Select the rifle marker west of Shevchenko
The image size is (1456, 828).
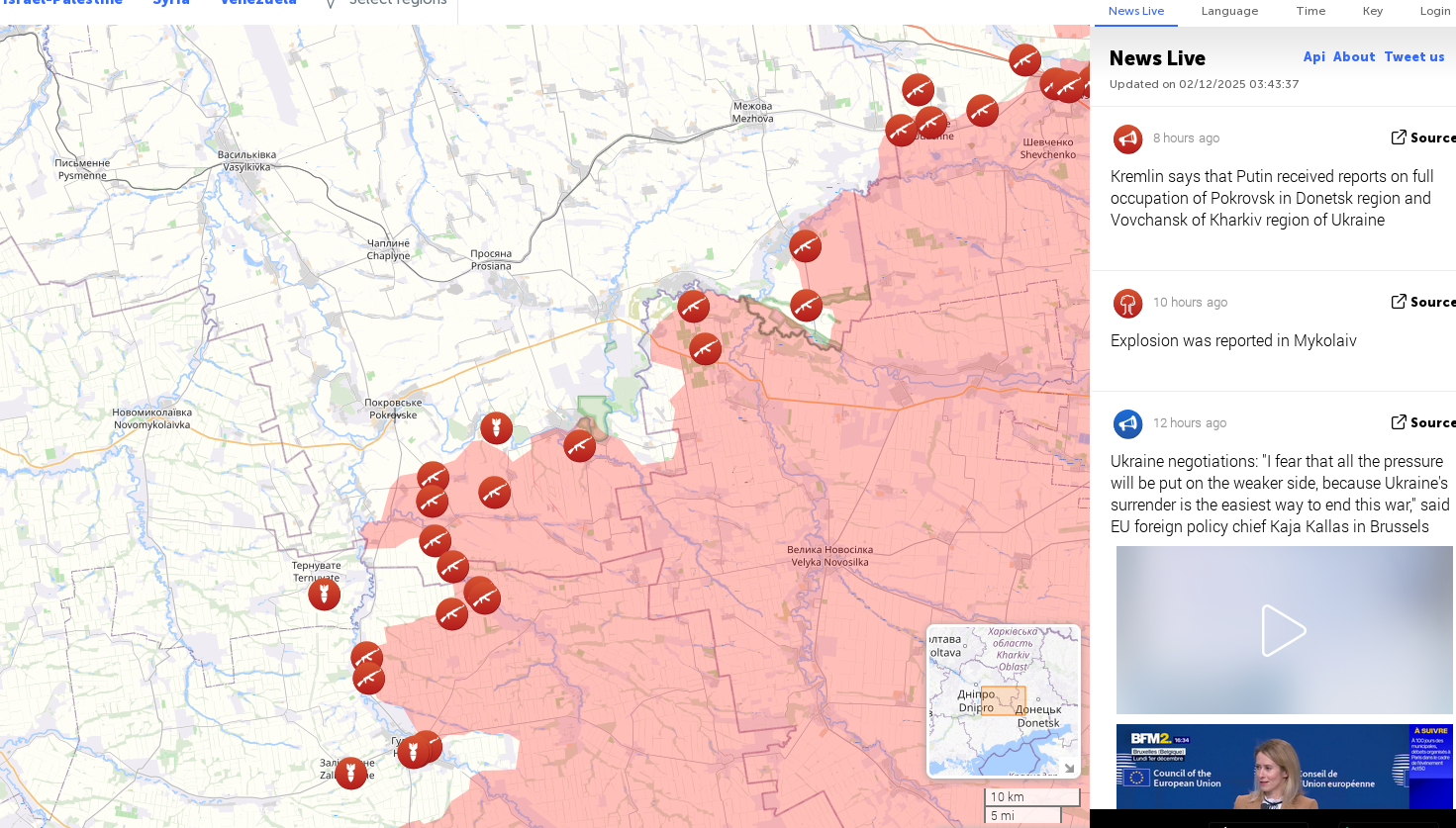(982, 111)
